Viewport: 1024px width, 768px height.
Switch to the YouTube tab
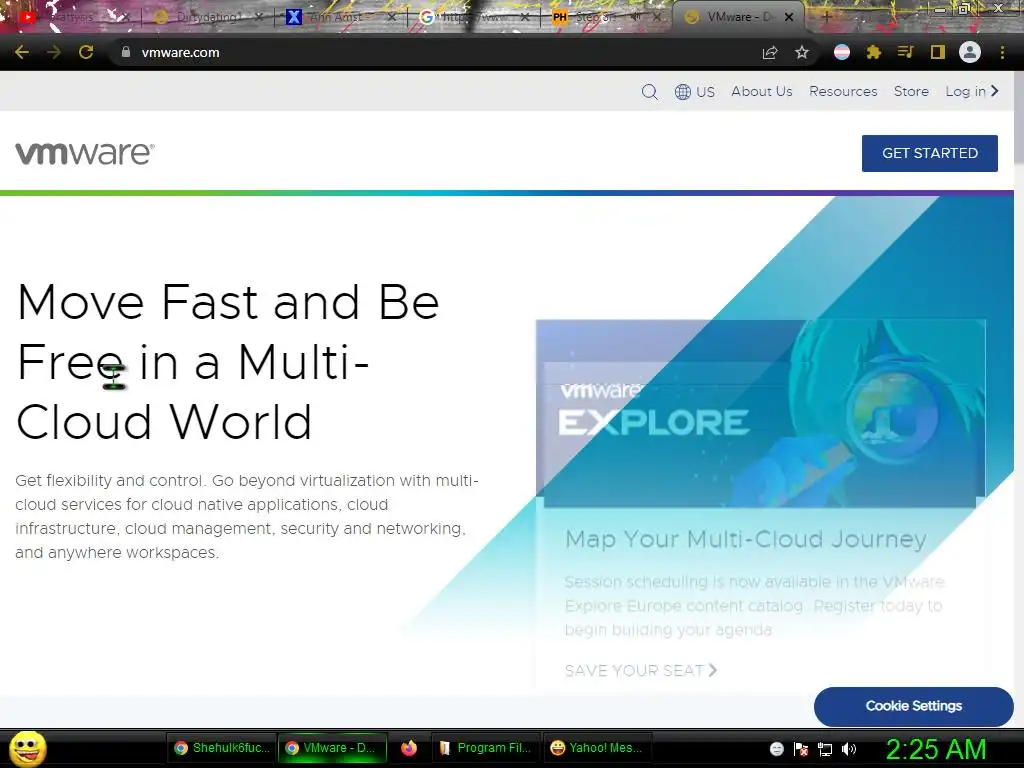(x=73, y=17)
